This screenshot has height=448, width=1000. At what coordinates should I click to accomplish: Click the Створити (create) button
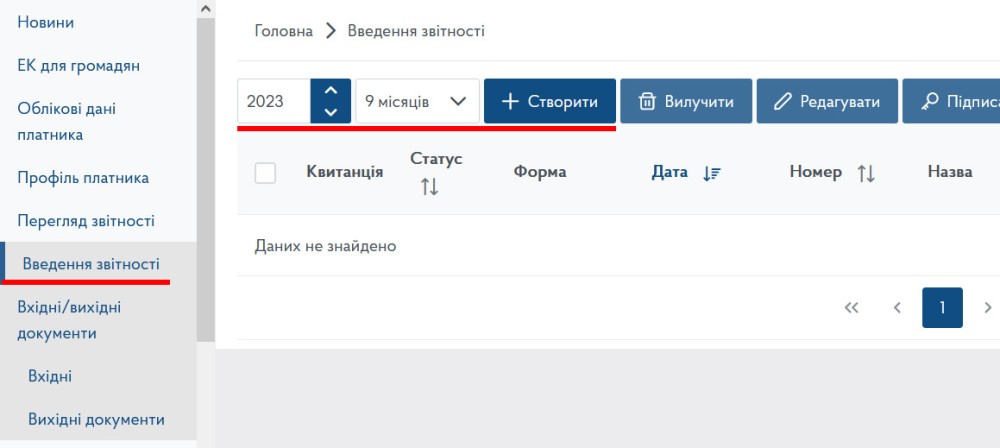tap(549, 102)
